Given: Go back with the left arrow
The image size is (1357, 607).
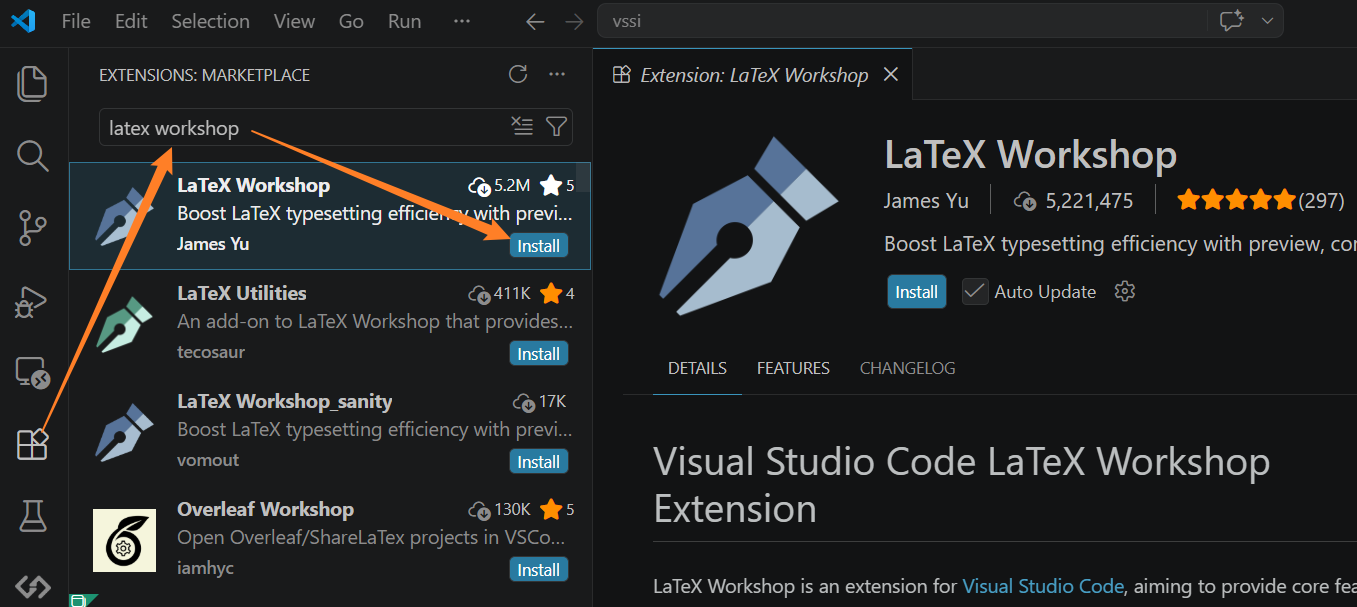Looking at the screenshot, I should click(x=535, y=21).
